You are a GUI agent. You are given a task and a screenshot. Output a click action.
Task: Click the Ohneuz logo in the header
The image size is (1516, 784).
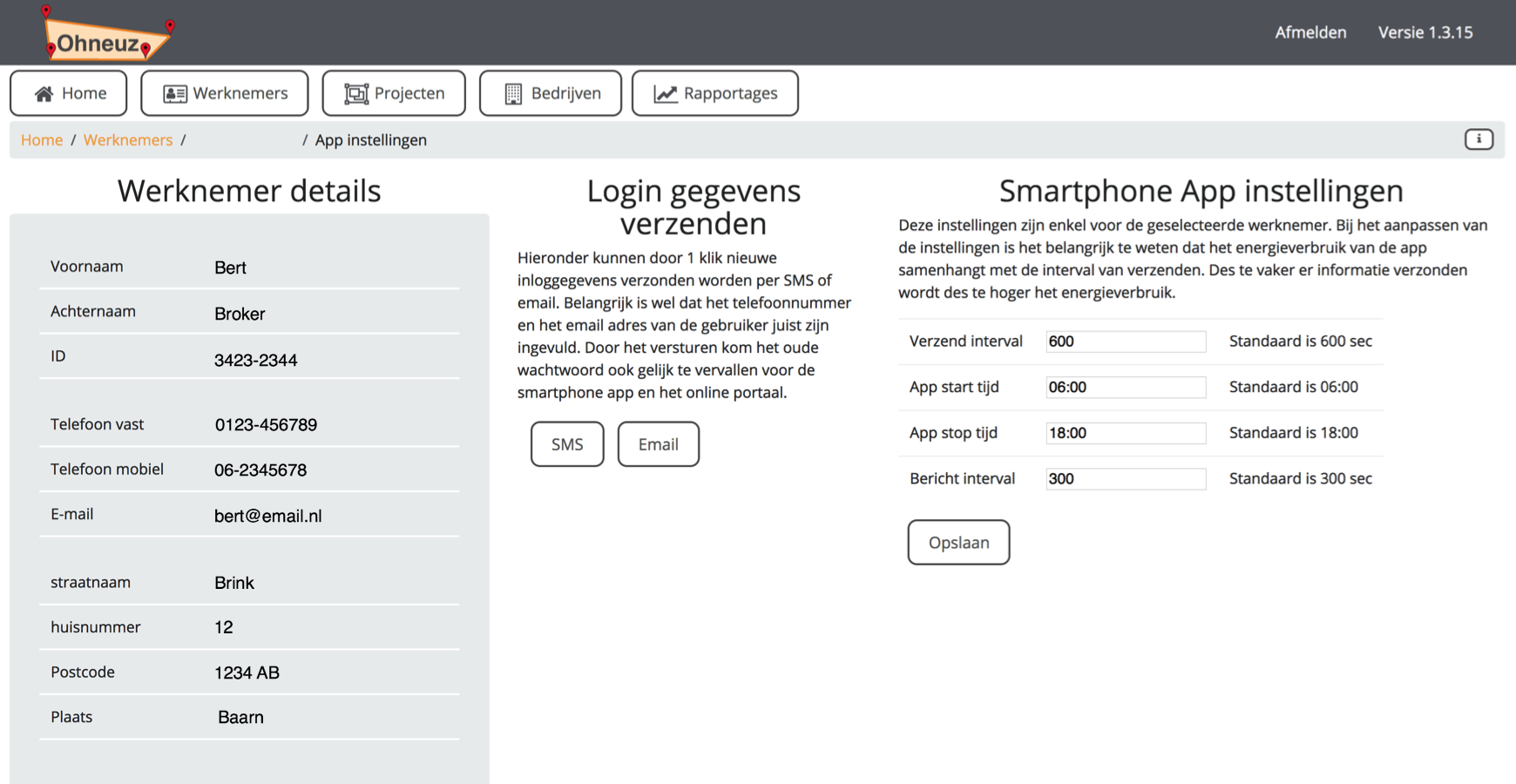click(105, 37)
